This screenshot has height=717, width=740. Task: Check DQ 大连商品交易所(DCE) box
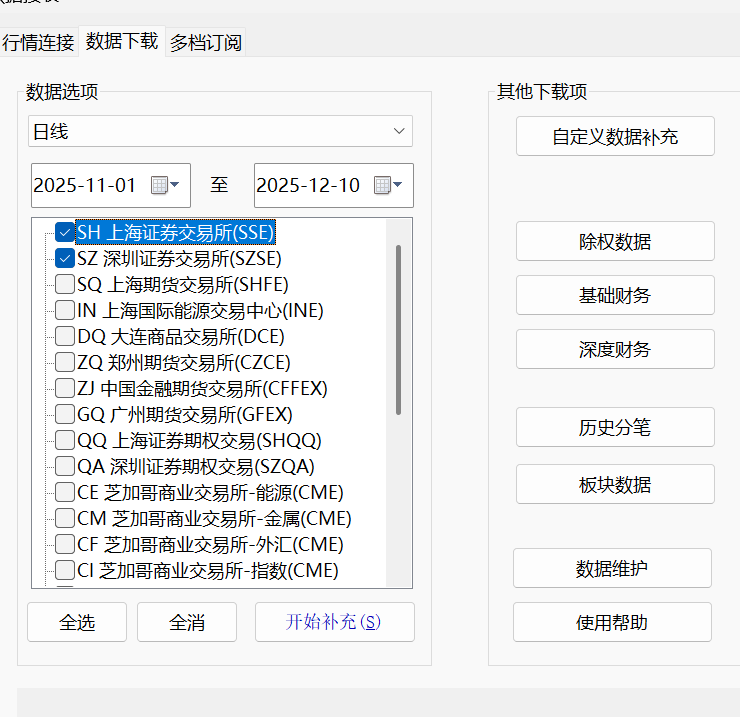(65, 336)
